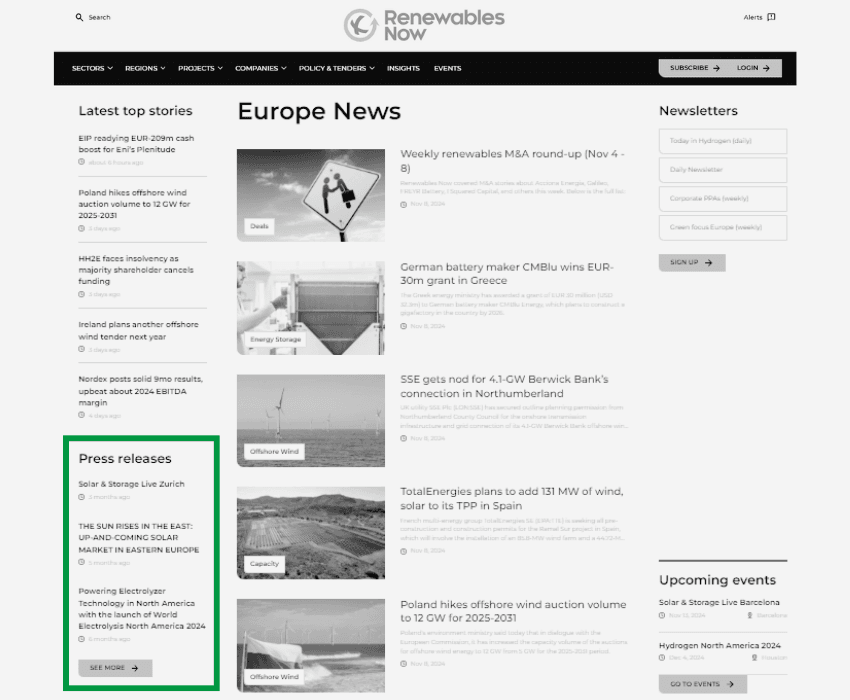Click arrow on Sign Up button
850x700 pixels.
point(708,262)
